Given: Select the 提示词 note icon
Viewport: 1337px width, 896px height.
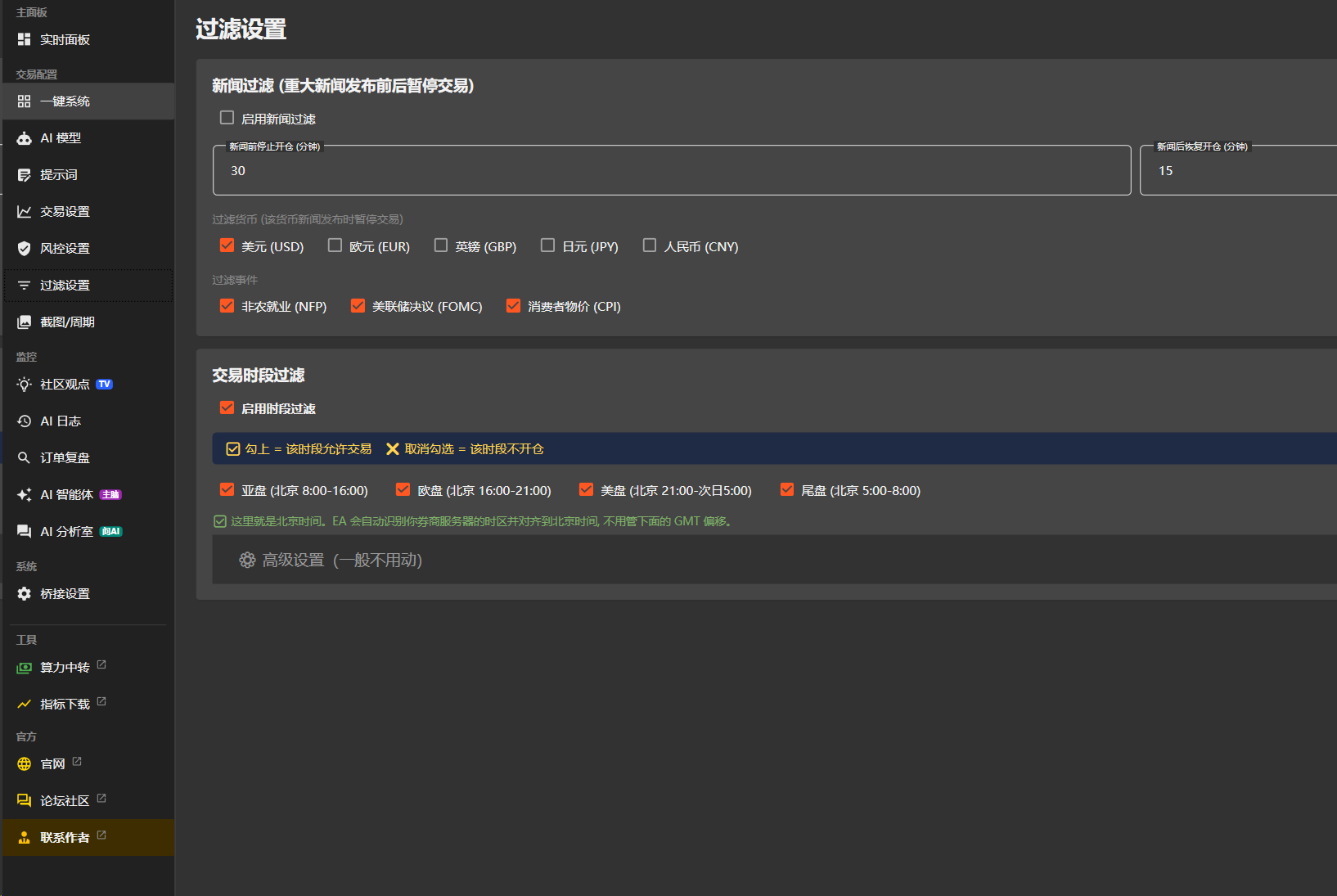Looking at the screenshot, I should tap(24, 175).
